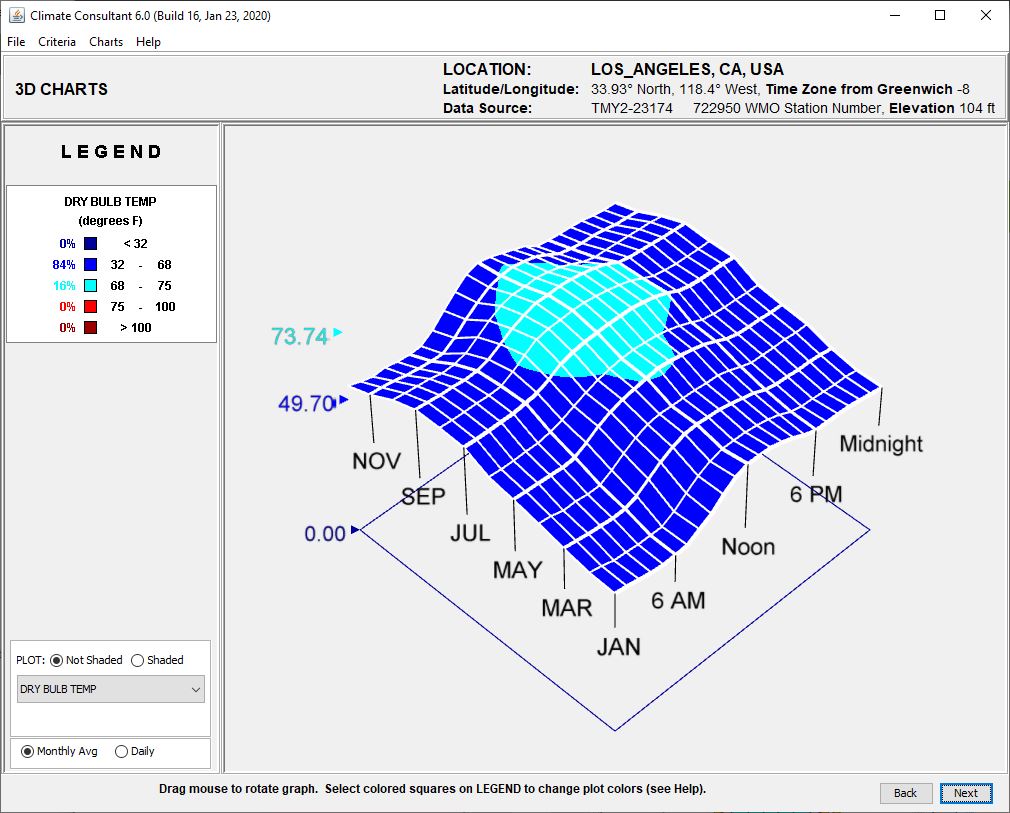1010x813 pixels.
Task: Click the Climate Consultant Java app icon
Action: pyautogui.click(x=16, y=15)
